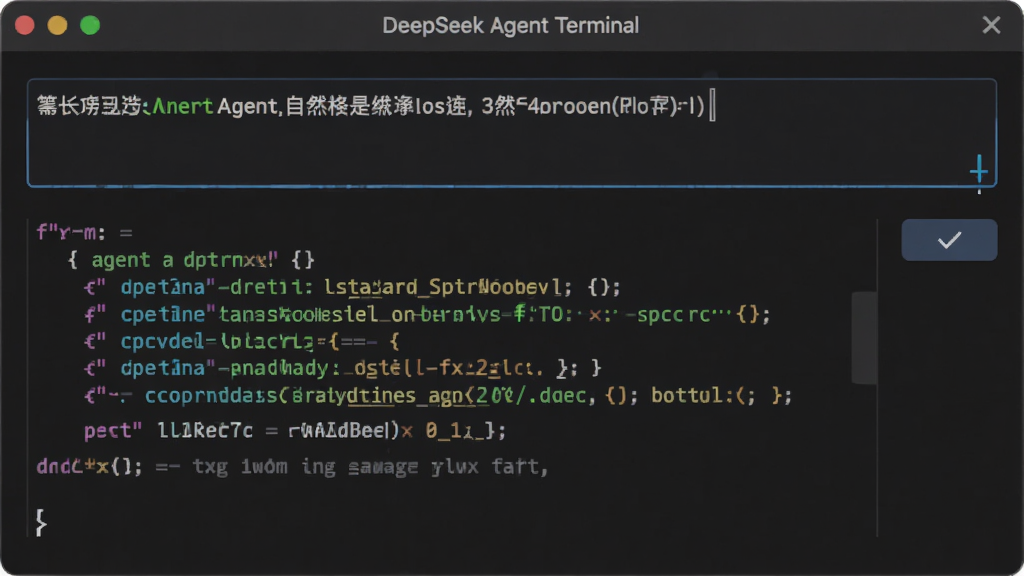
Task: Click the red close traffic light
Action: pyautogui.click(x=25, y=25)
